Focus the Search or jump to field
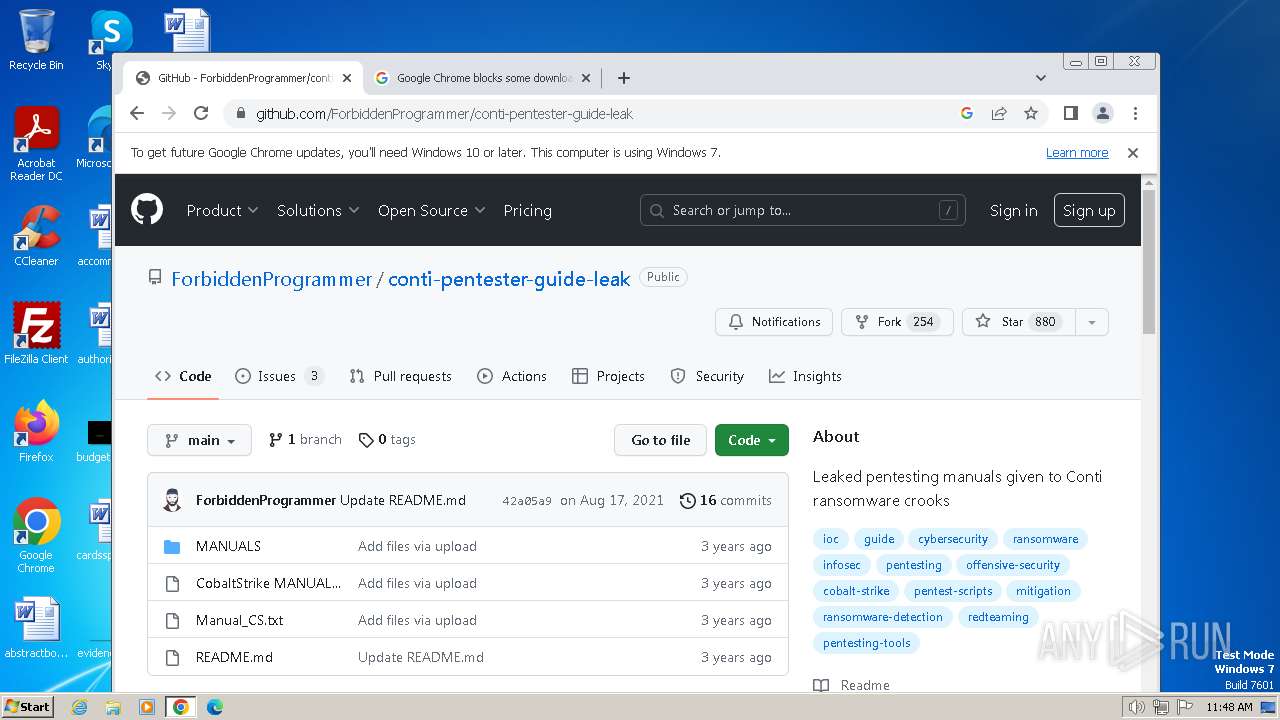Screen dimensions: 1280x720 pyautogui.click(x=803, y=210)
